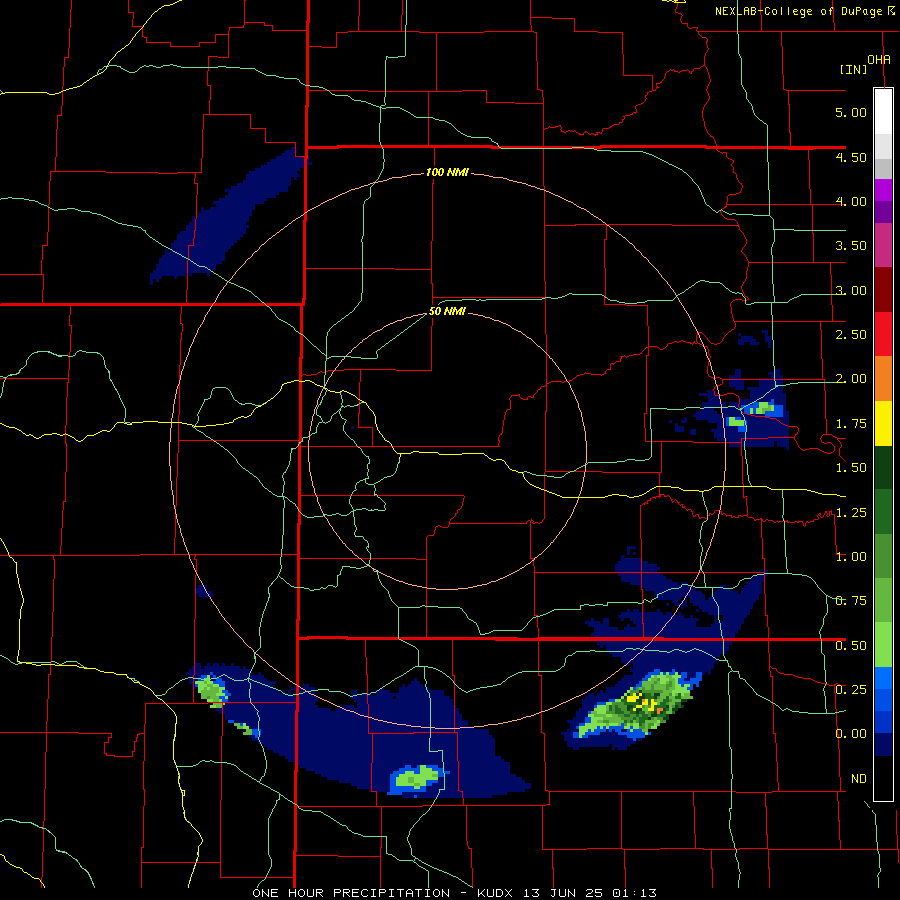Pick the black ND band in legend
This screenshot has height=900, width=900.
883,778
